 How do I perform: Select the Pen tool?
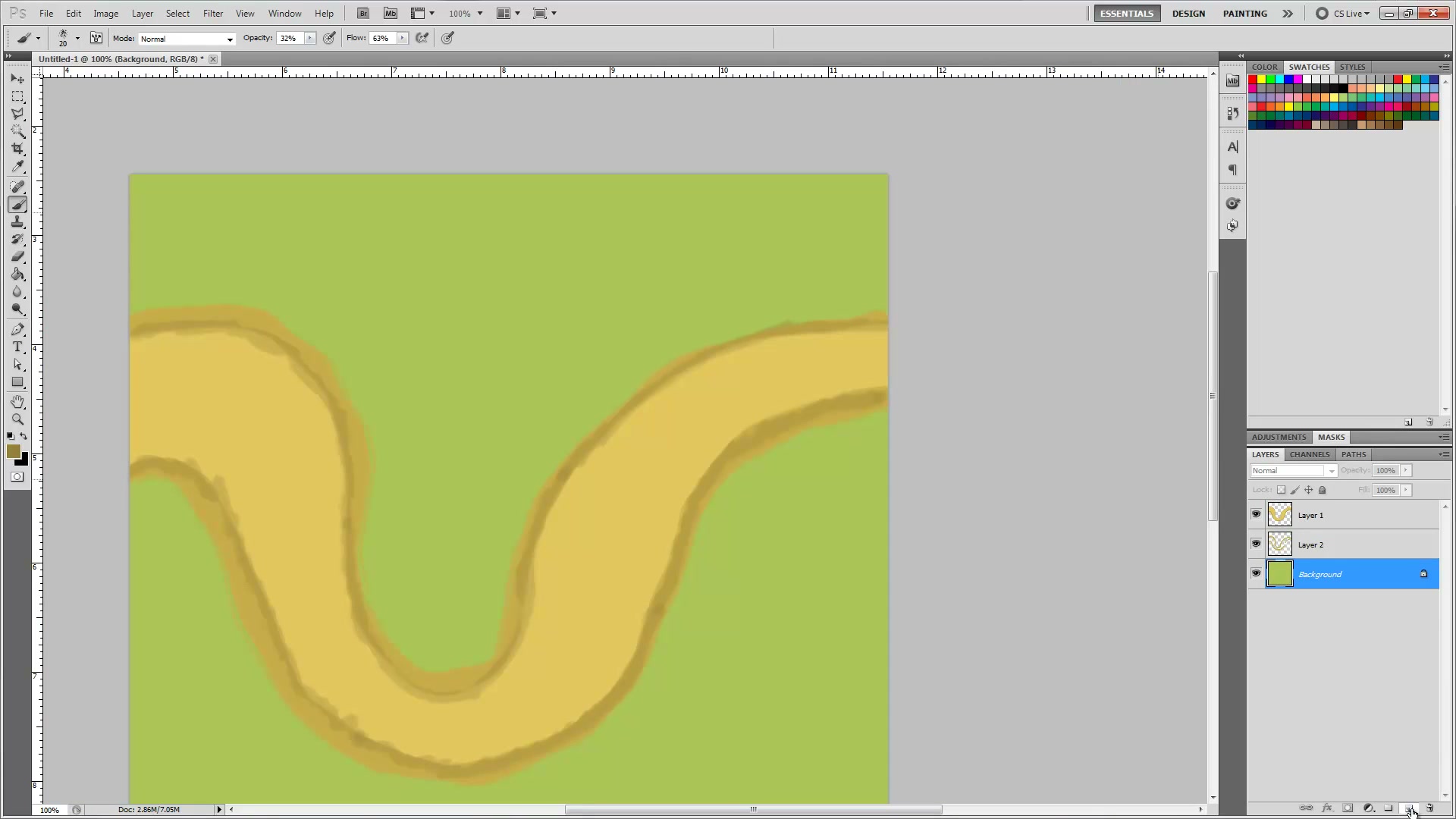point(17,329)
